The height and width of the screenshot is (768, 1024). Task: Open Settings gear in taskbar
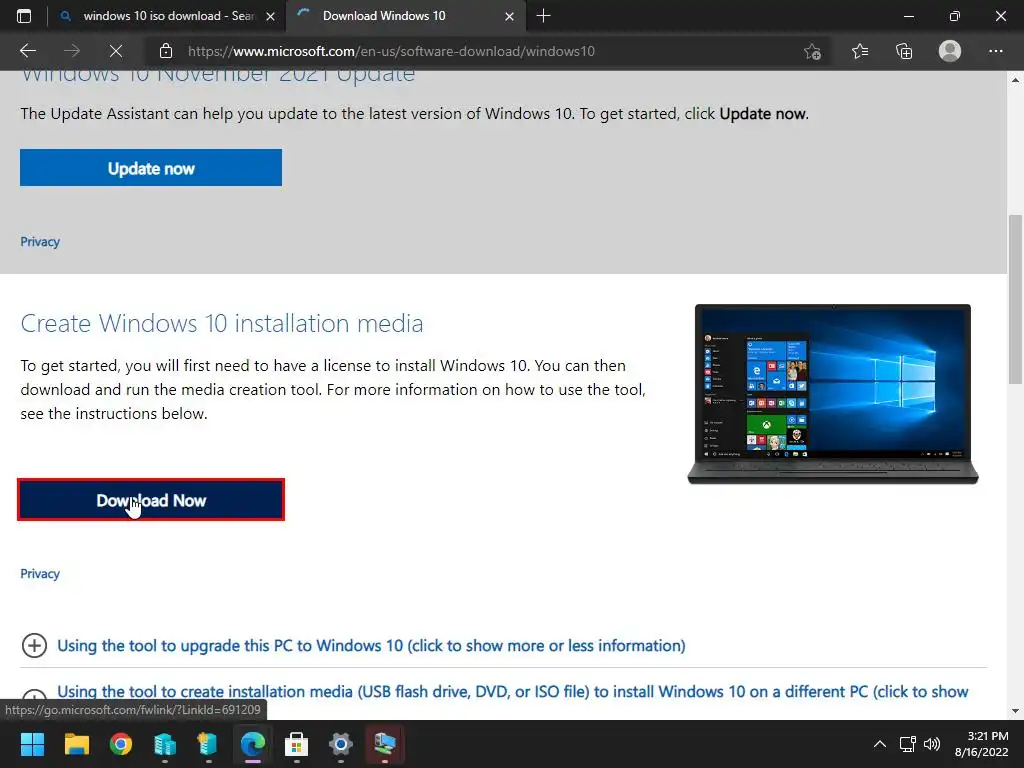pyautogui.click(x=340, y=744)
